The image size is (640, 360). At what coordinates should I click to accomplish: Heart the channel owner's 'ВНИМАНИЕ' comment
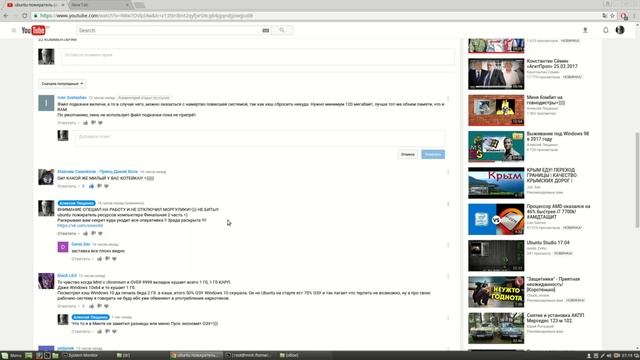pos(100,233)
